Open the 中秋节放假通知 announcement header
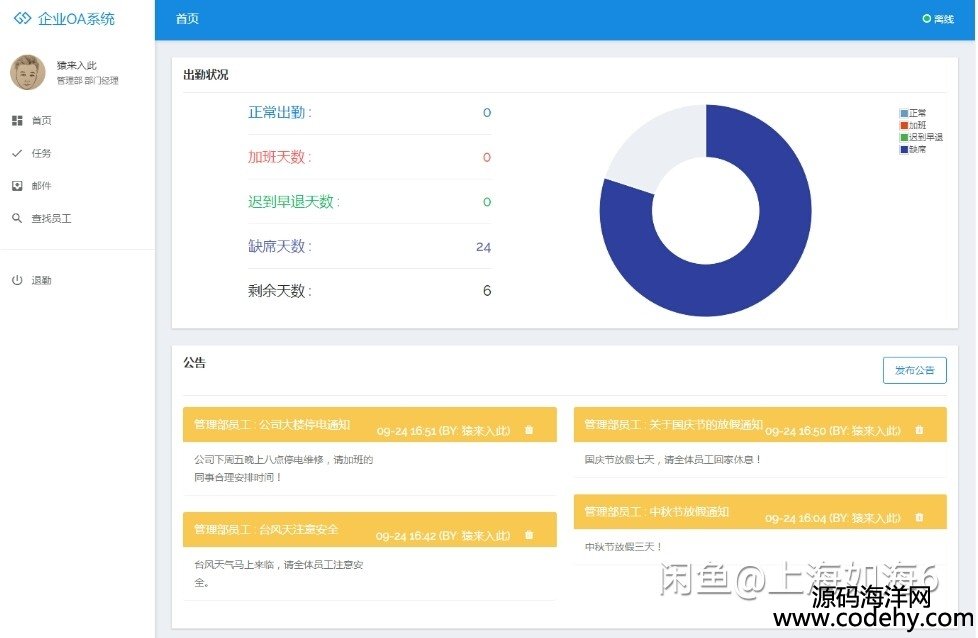The width and height of the screenshot is (978, 638). click(760, 512)
